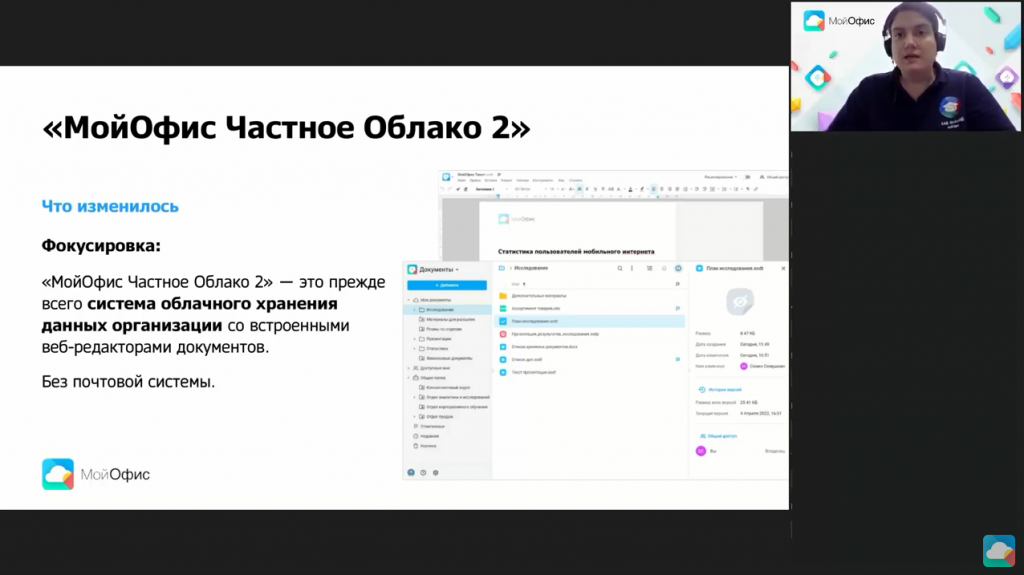Collapse the Мои документы tree section
The image size is (1024, 575).
click(x=409, y=300)
